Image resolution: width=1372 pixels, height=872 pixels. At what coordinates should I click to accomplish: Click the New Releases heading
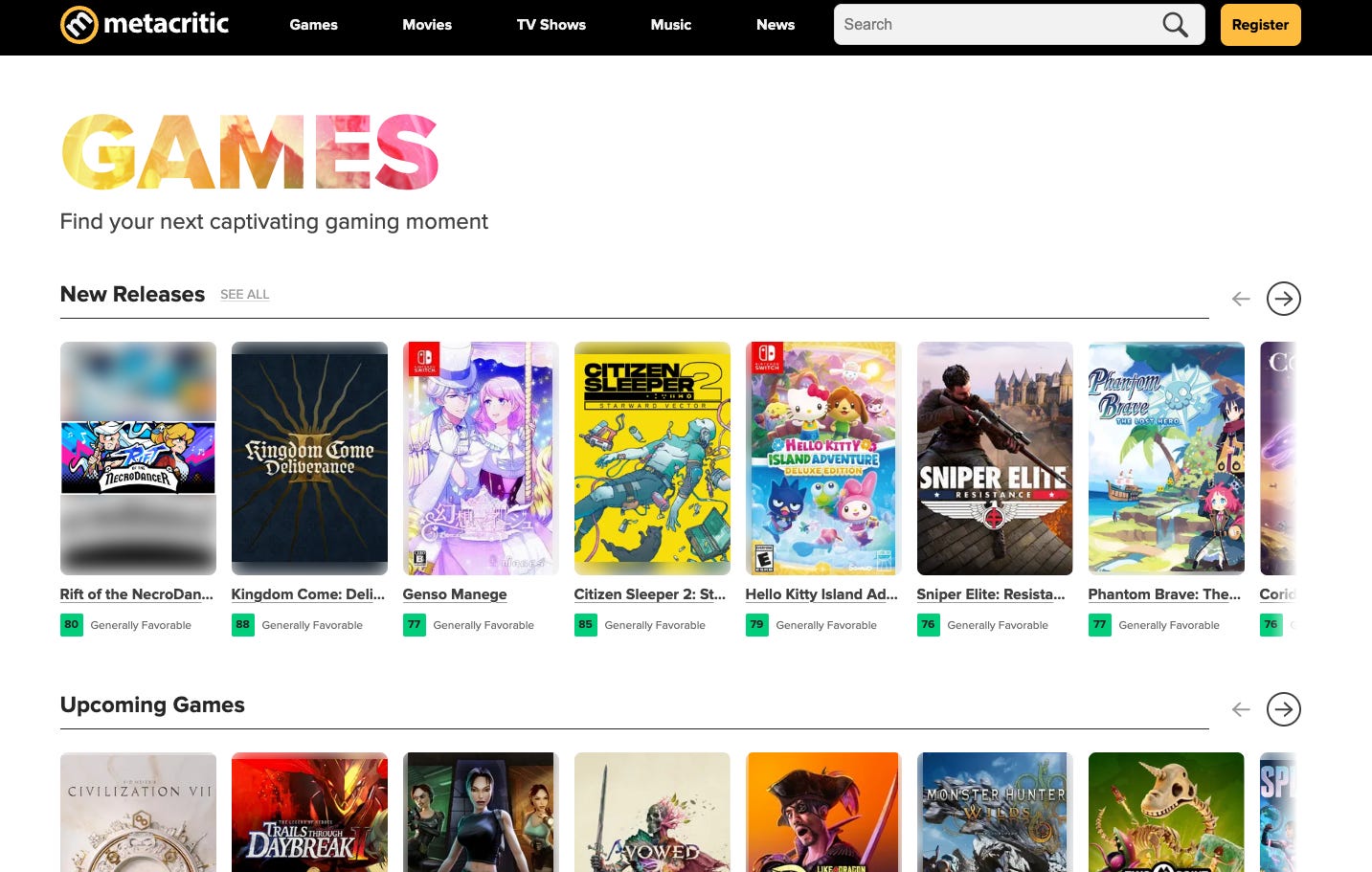pyautogui.click(x=132, y=295)
